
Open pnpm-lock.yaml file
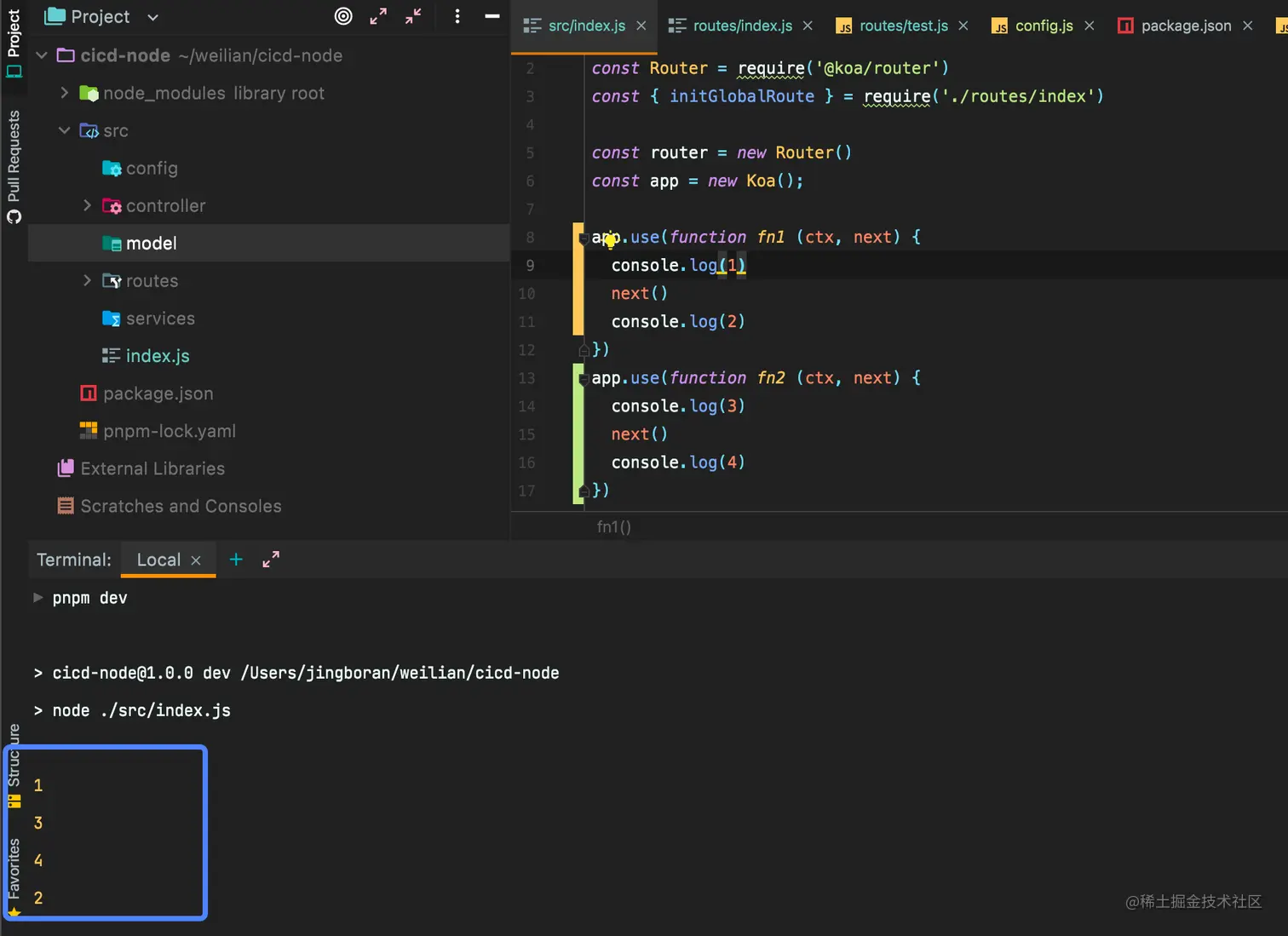tap(158, 431)
